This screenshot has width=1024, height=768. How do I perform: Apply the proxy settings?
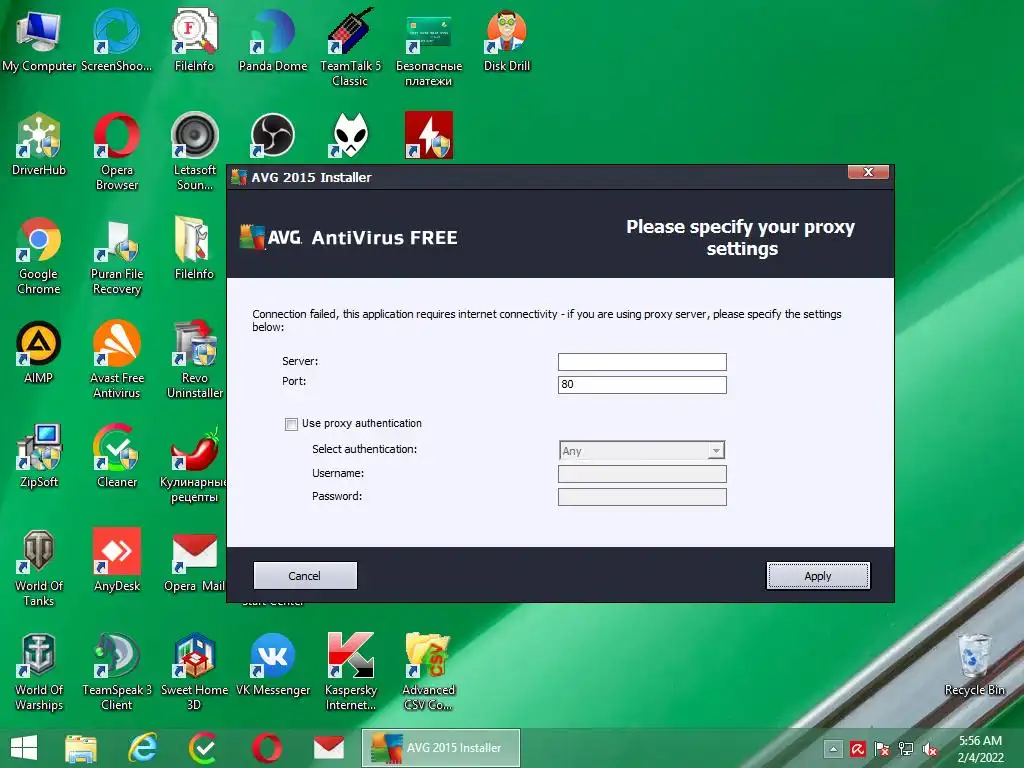click(818, 576)
